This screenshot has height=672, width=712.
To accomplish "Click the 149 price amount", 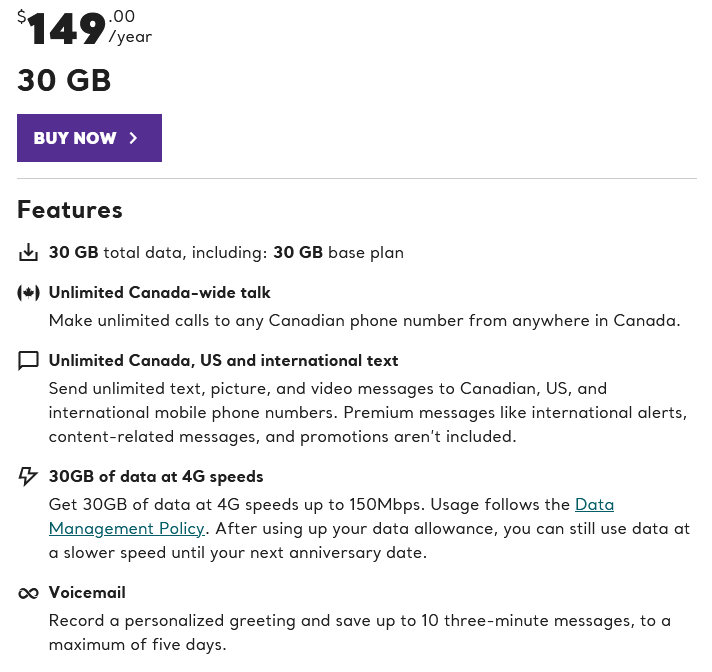I will point(66,30).
